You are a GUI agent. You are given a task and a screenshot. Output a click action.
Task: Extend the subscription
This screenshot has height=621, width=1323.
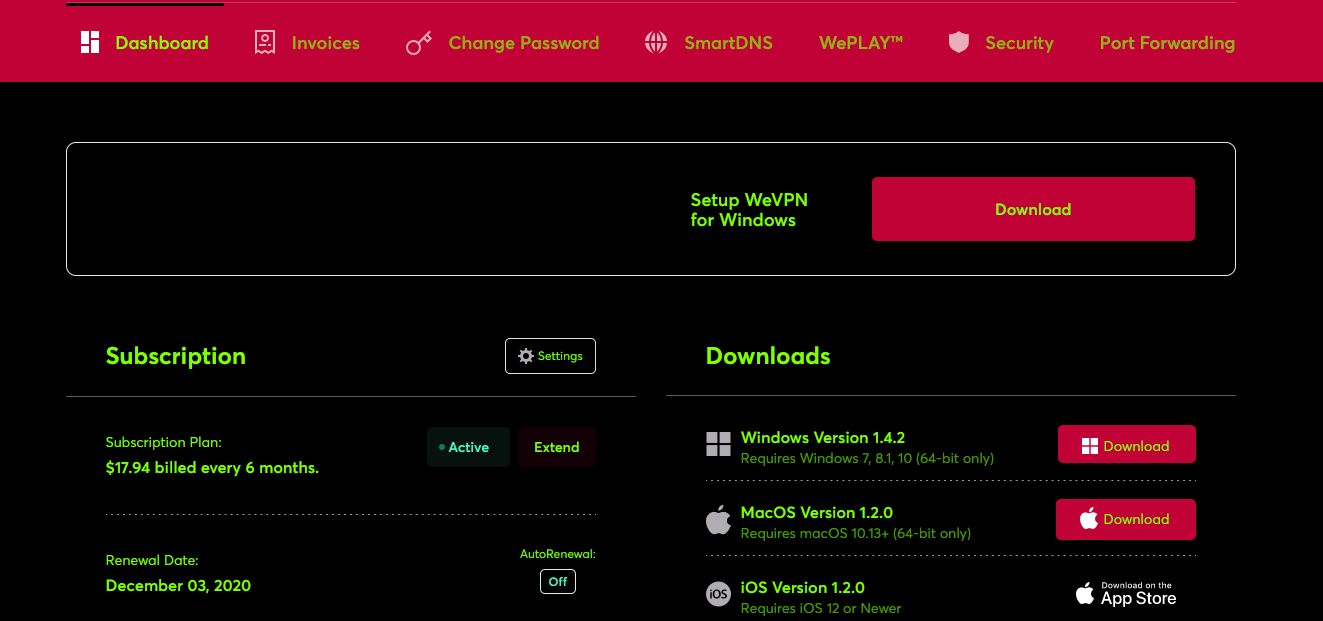[x=557, y=447]
